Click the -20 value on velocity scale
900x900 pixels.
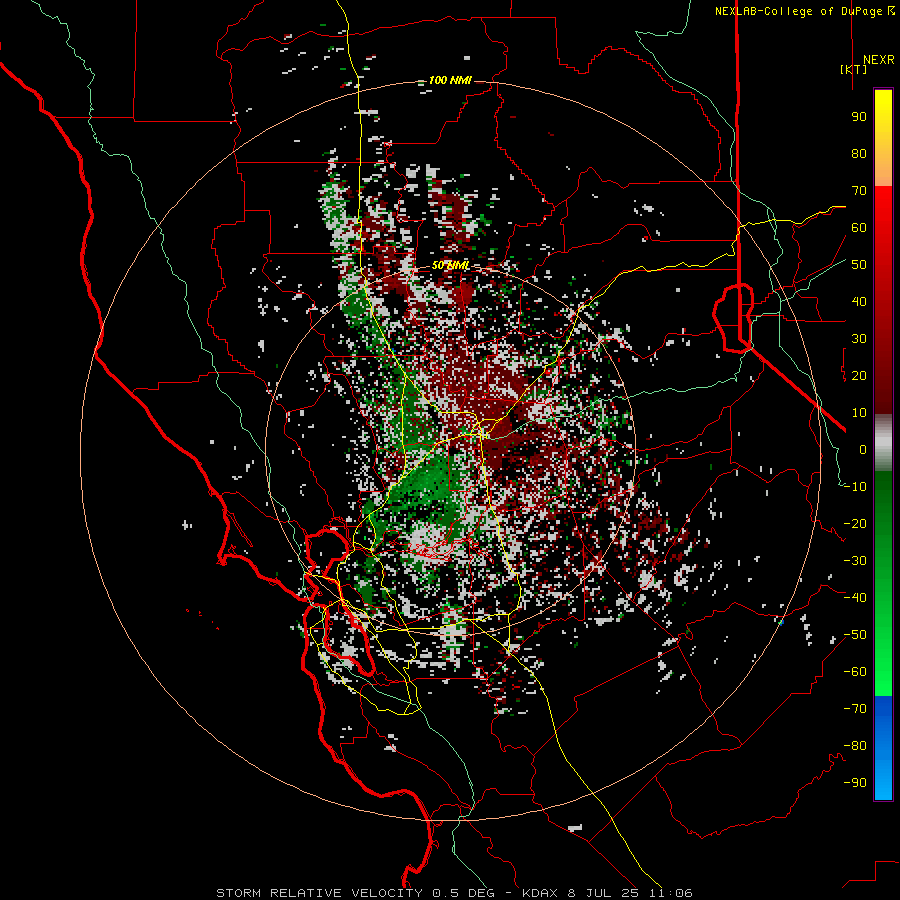click(x=855, y=524)
